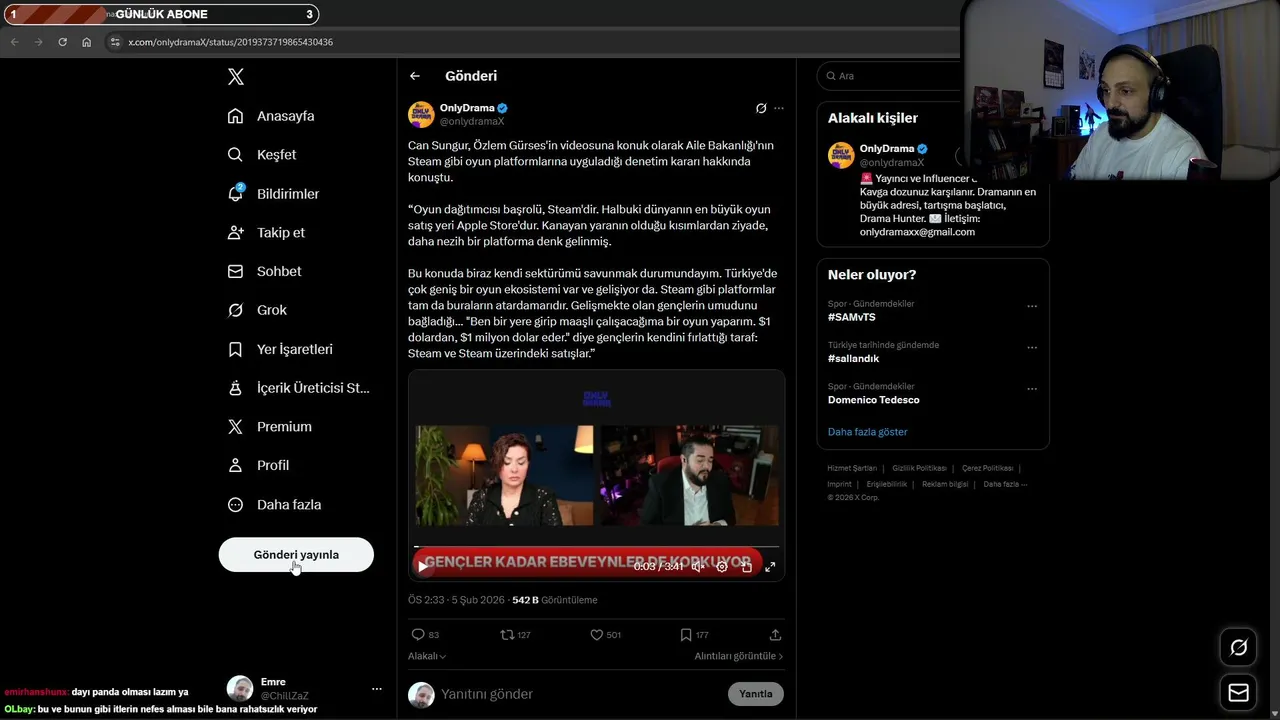The width and height of the screenshot is (1280, 720).
Task: Open Domenico Tedesco trending topic
Action: coord(874,400)
